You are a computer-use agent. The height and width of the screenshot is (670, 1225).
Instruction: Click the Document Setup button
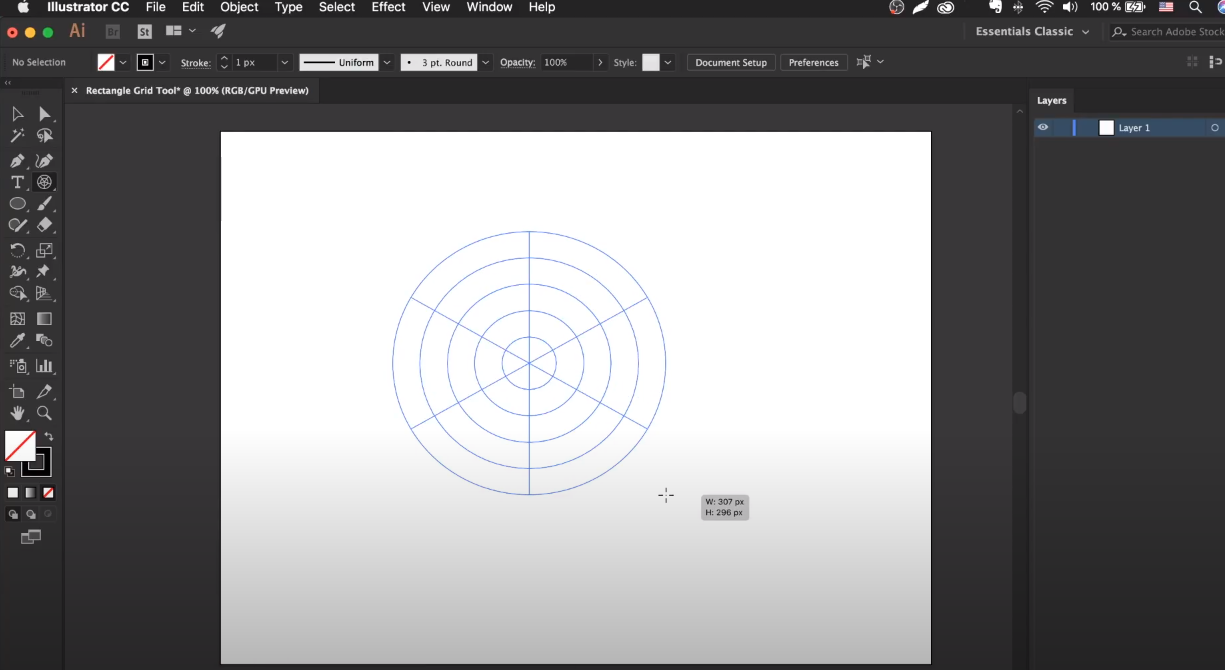[731, 62]
